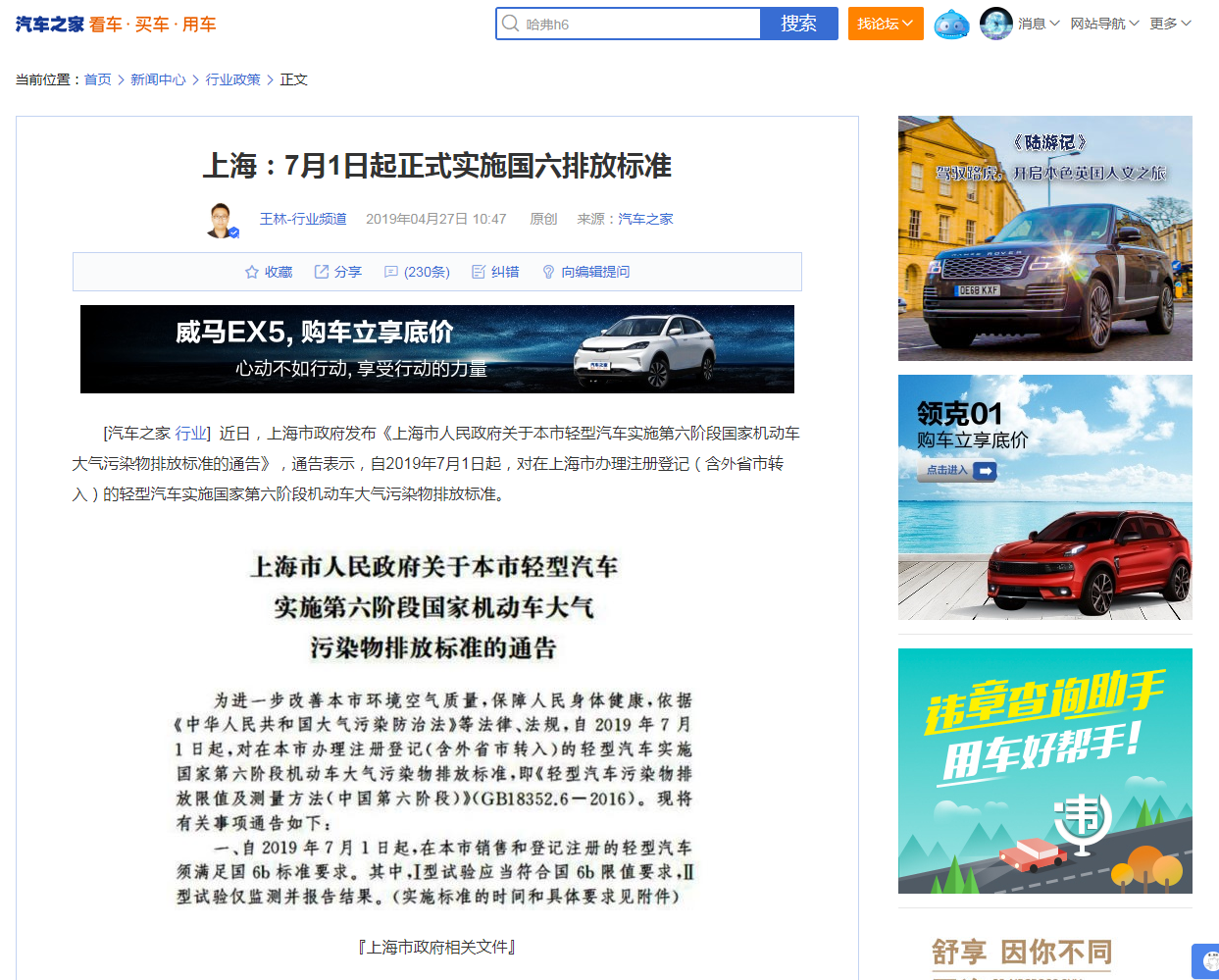
Task: Go to 首页 breadcrumb
Action: point(98,79)
